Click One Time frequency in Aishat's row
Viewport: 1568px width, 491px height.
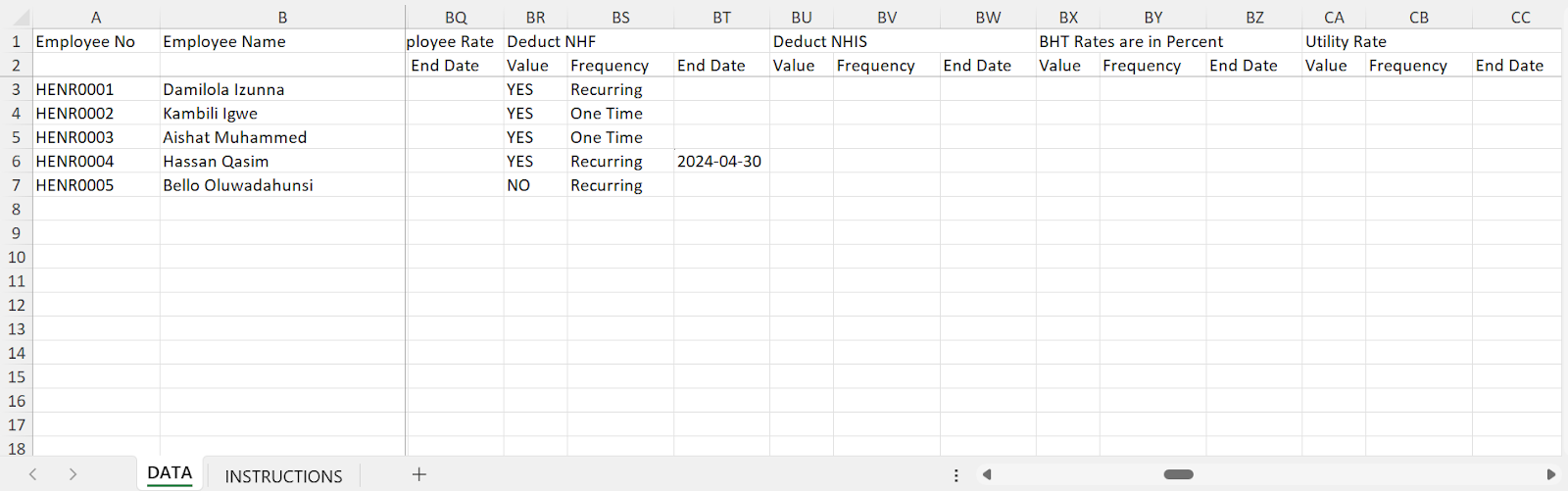coord(620,137)
